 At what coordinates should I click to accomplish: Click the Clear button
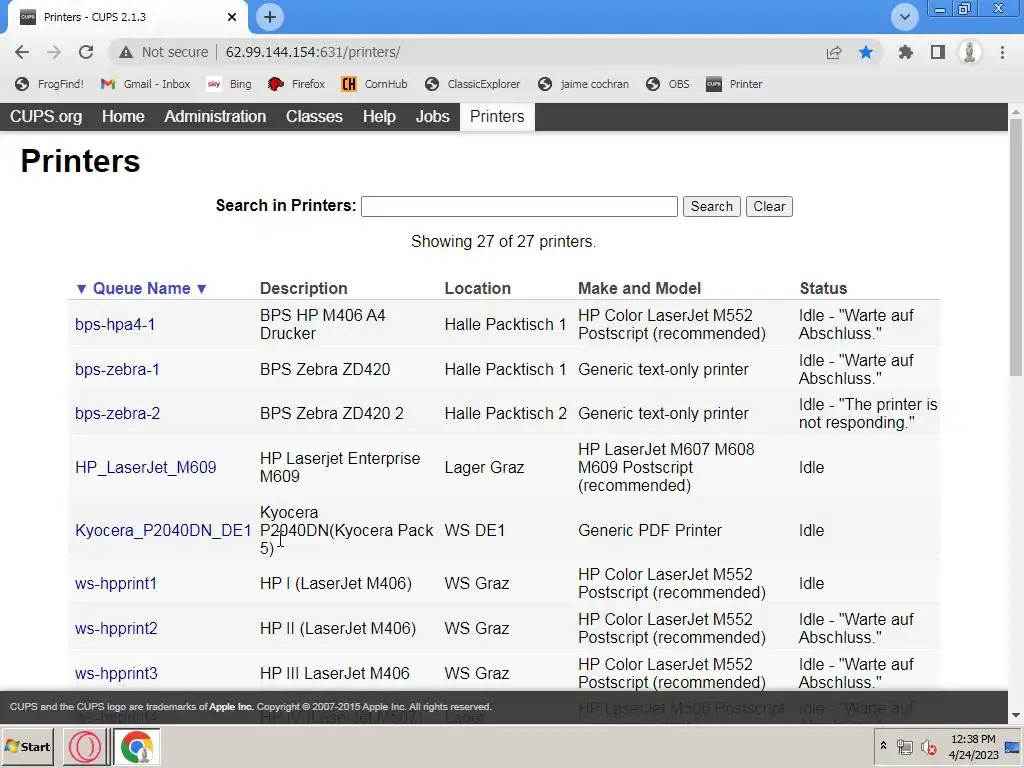click(x=769, y=206)
